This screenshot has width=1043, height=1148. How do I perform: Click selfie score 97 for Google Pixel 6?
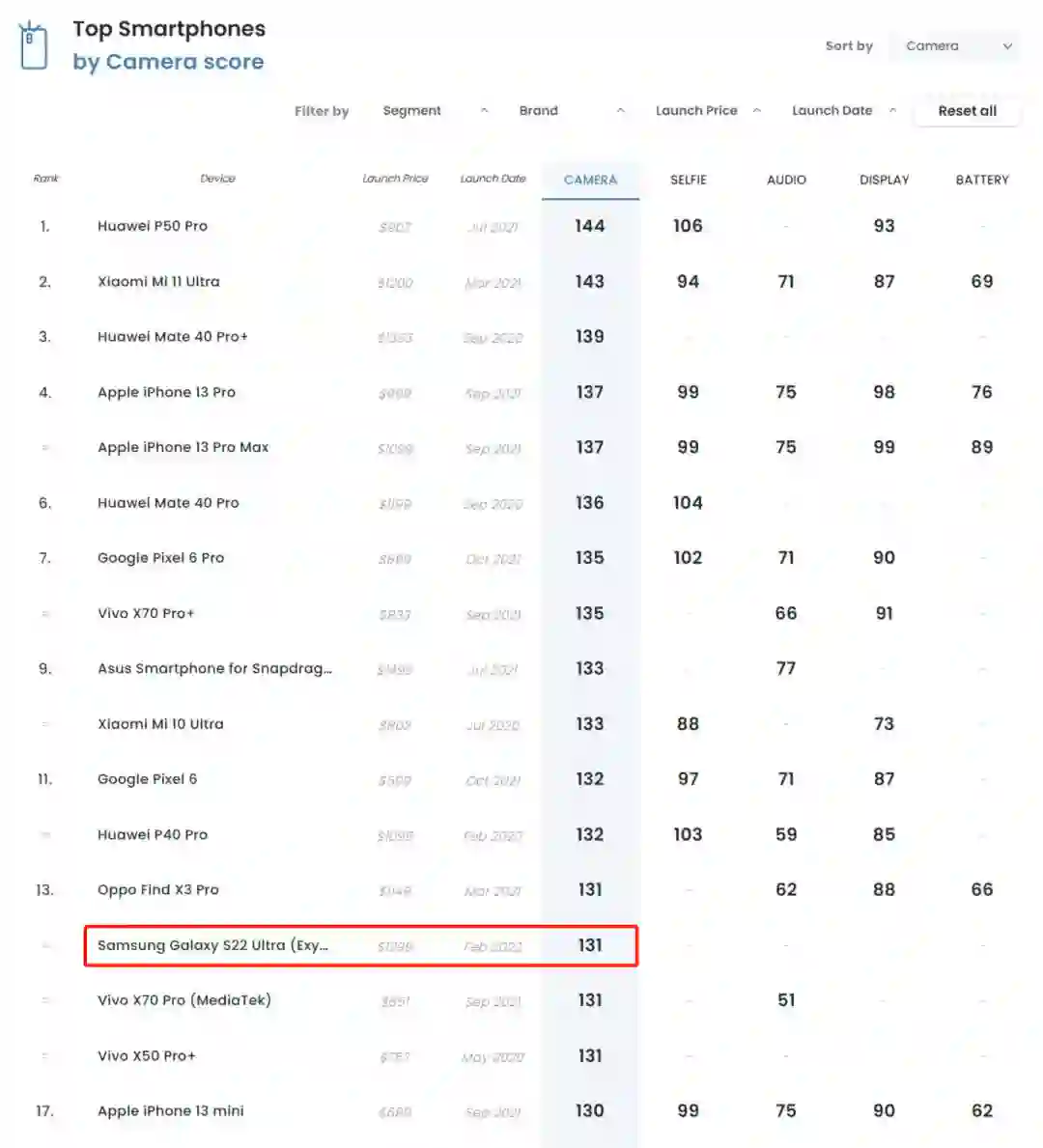tap(688, 779)
